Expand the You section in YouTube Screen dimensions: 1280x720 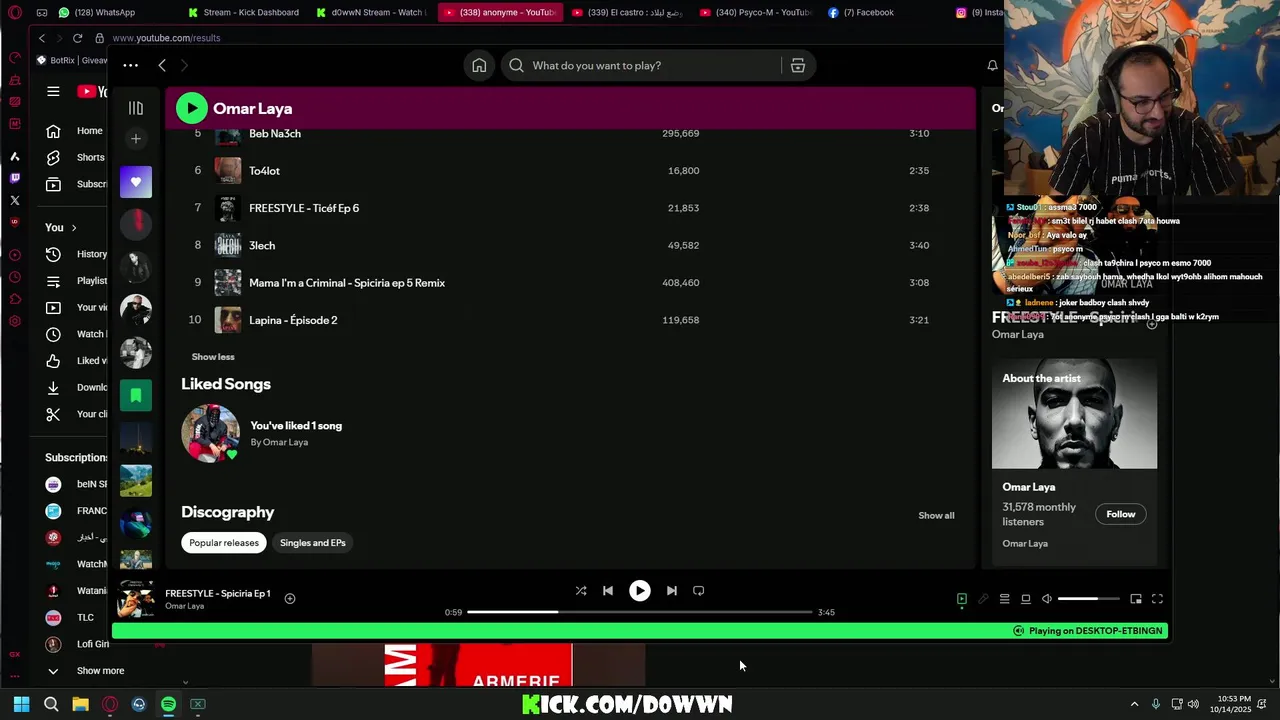coord(60,228)
